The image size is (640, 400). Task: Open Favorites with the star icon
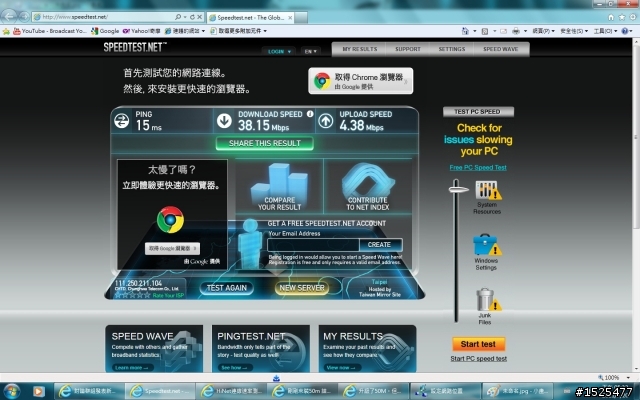[x=622, y=17]
